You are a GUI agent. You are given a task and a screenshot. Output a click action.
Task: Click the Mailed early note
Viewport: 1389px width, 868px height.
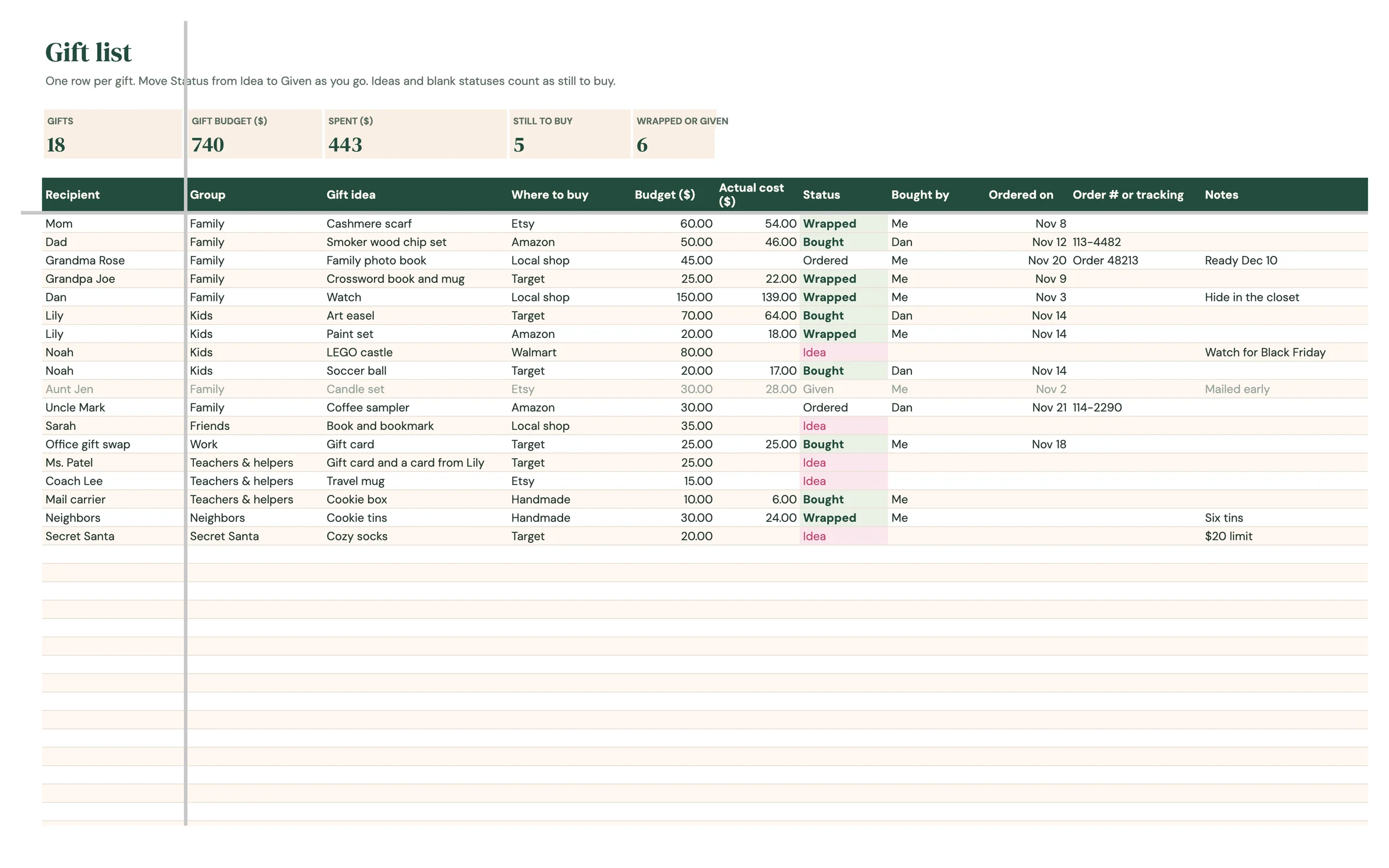(x=1237, y=389)
